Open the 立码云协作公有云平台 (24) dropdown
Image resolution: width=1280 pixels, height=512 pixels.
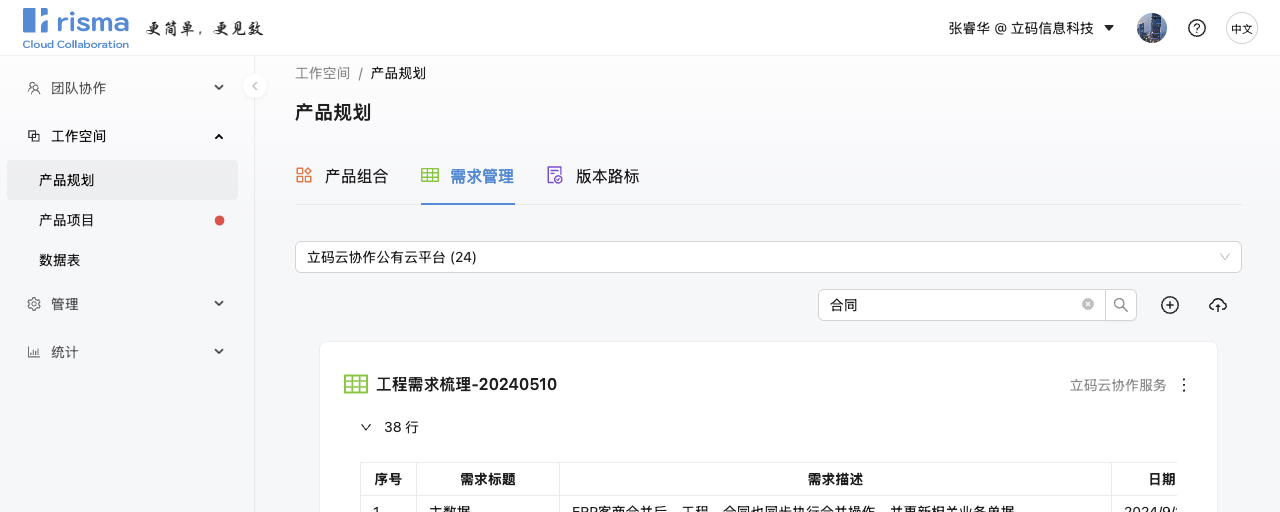pyautogui.click(x=767, y=257)
